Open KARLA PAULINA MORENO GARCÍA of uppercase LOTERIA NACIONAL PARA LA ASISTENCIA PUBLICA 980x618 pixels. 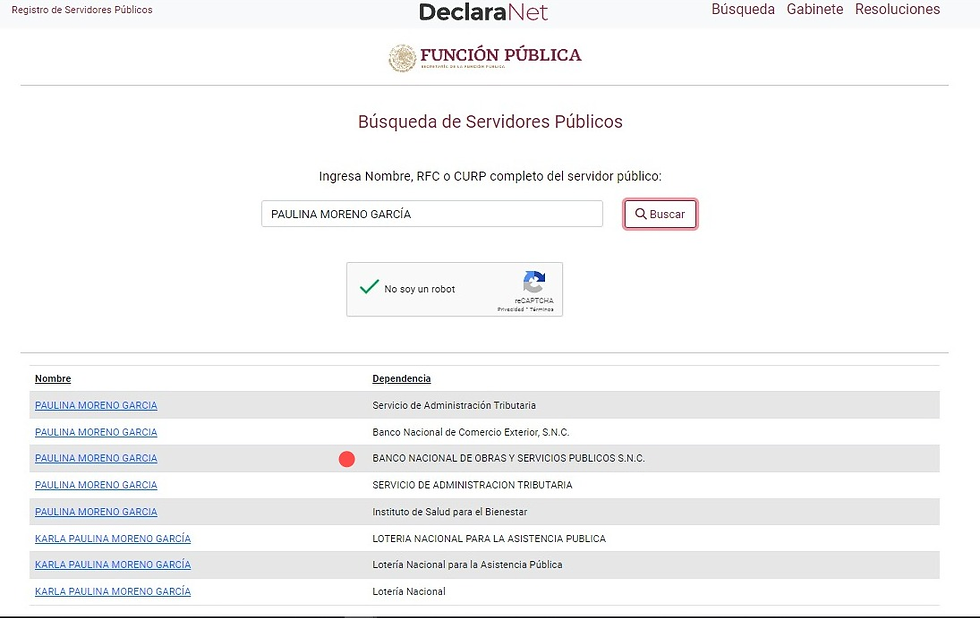point(113,539)
